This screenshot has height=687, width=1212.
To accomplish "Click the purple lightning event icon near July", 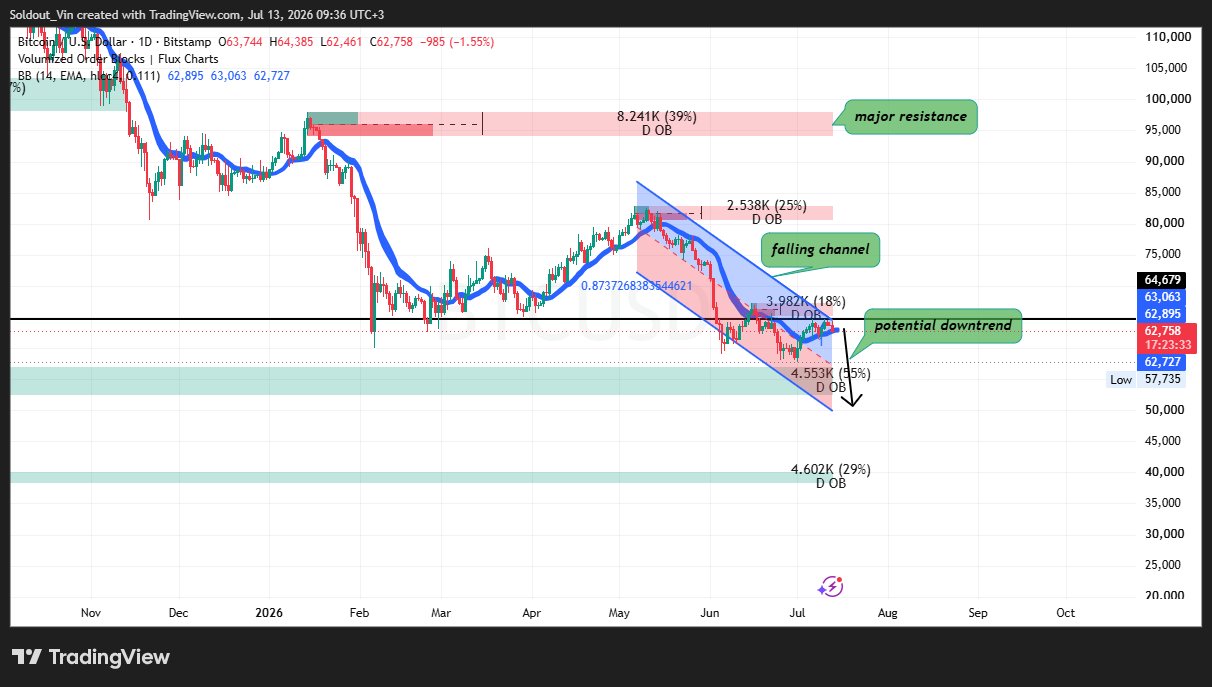I will click(x=832, y=587).
